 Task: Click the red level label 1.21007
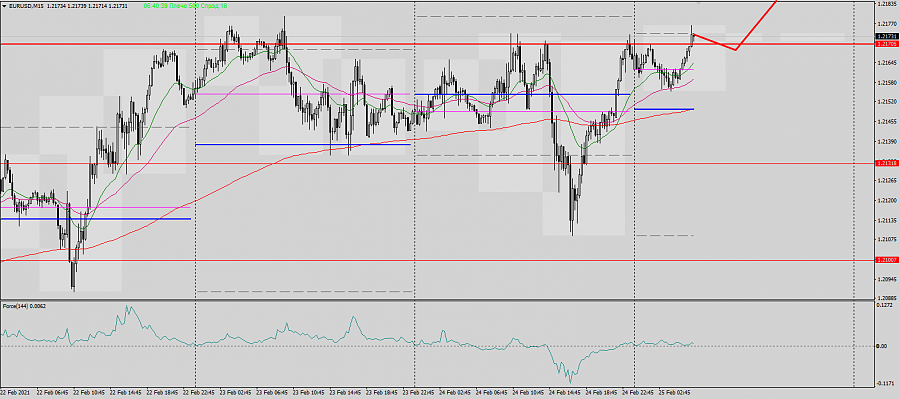tap(887, 261)
